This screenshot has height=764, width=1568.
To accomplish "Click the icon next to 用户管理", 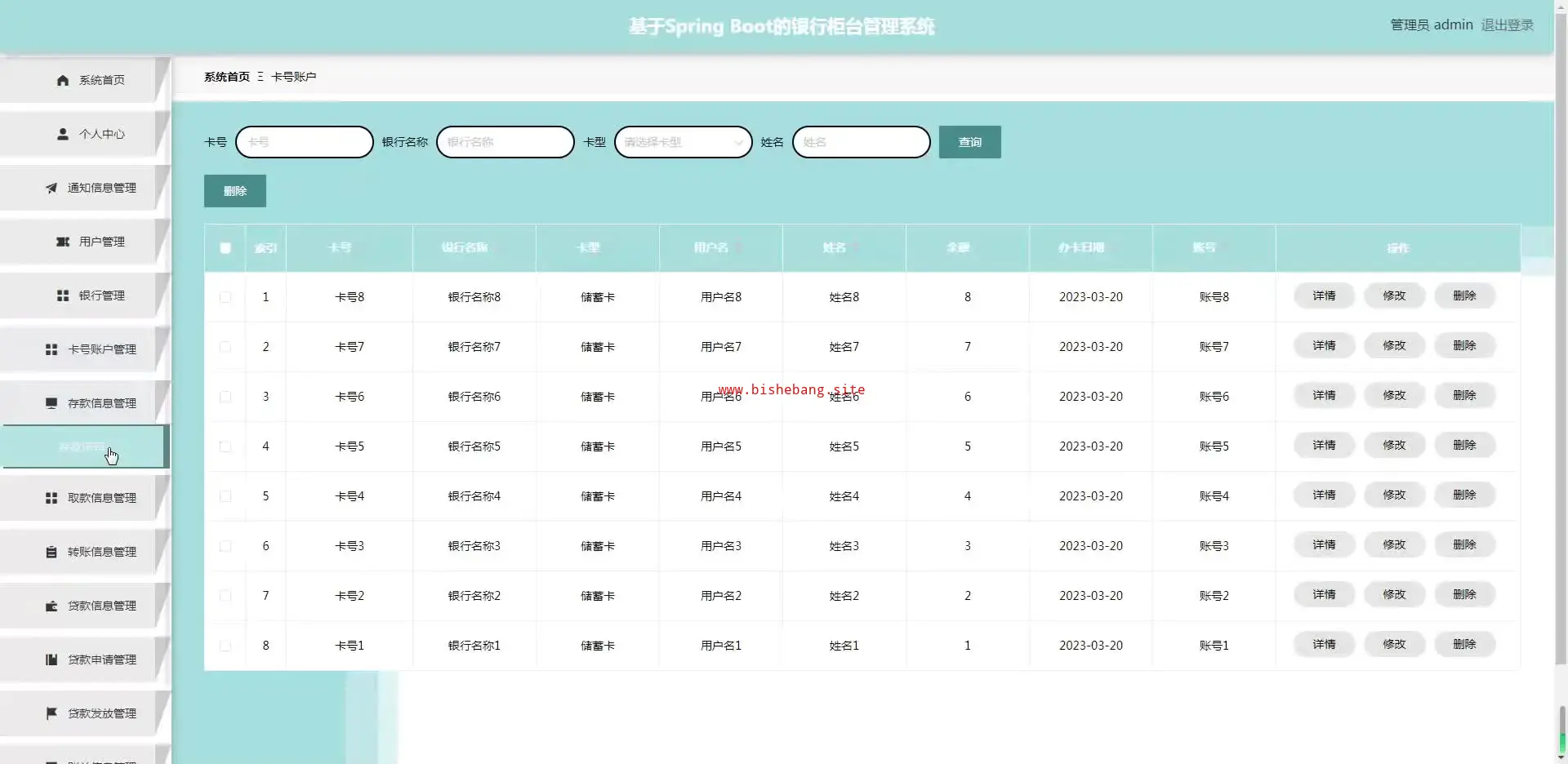I will [63, 242].
